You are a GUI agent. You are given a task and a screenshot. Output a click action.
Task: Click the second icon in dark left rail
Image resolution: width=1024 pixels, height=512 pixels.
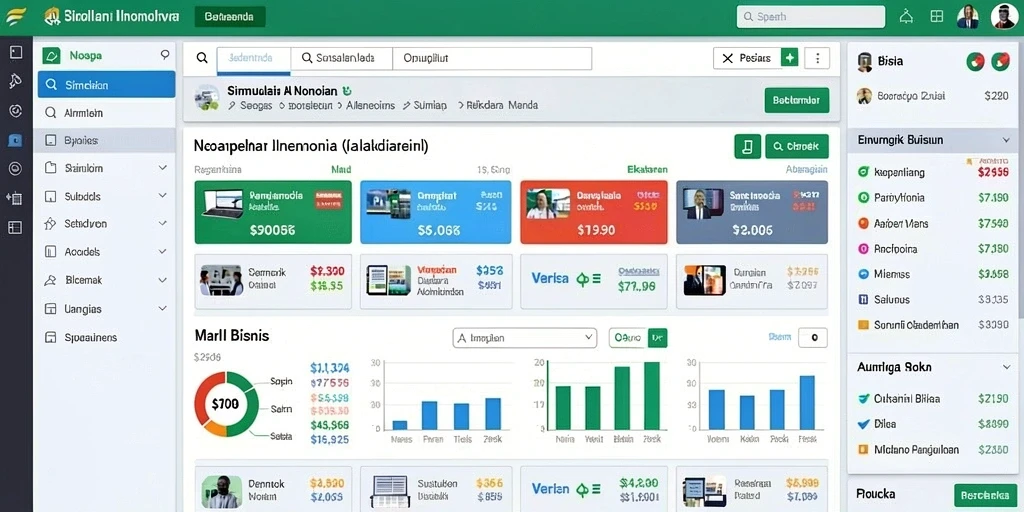tap(16, 81)
